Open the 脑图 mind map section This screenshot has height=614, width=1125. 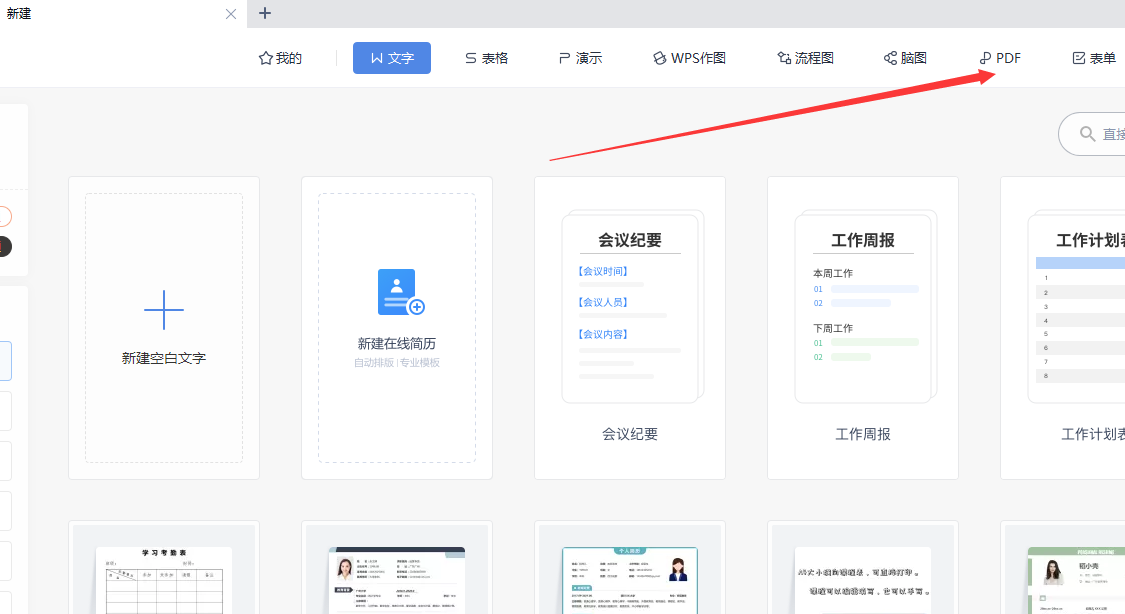[x=905, y=58]
